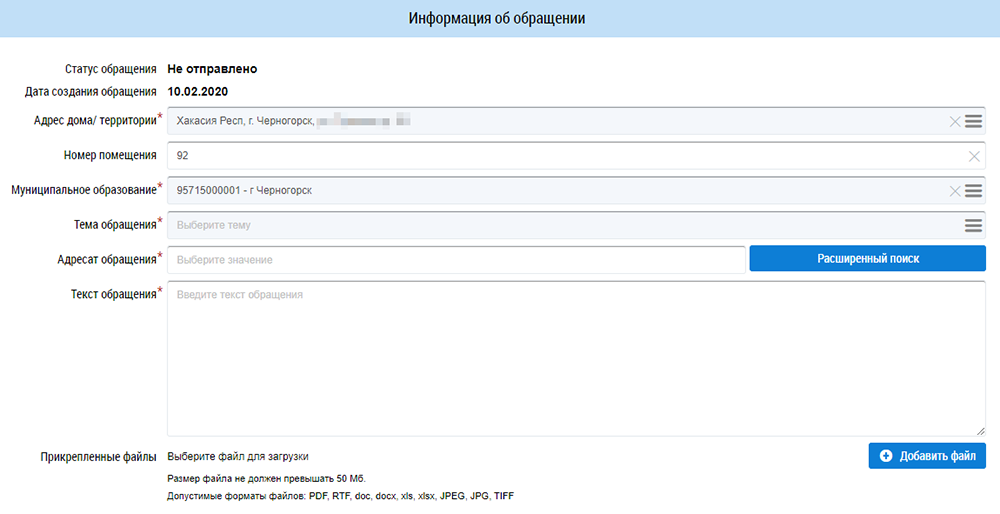The width and height of the screenshot is (1000, 514).
Task: Click 'Тема обращения' label
Action: (115, 224)
